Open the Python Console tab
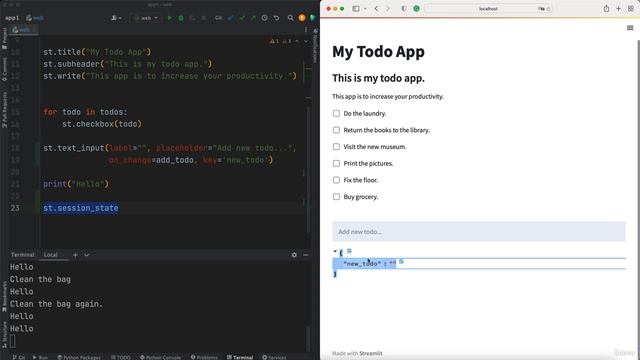The width and height of the screenshot is (640, 360). (x=160, y=357)
